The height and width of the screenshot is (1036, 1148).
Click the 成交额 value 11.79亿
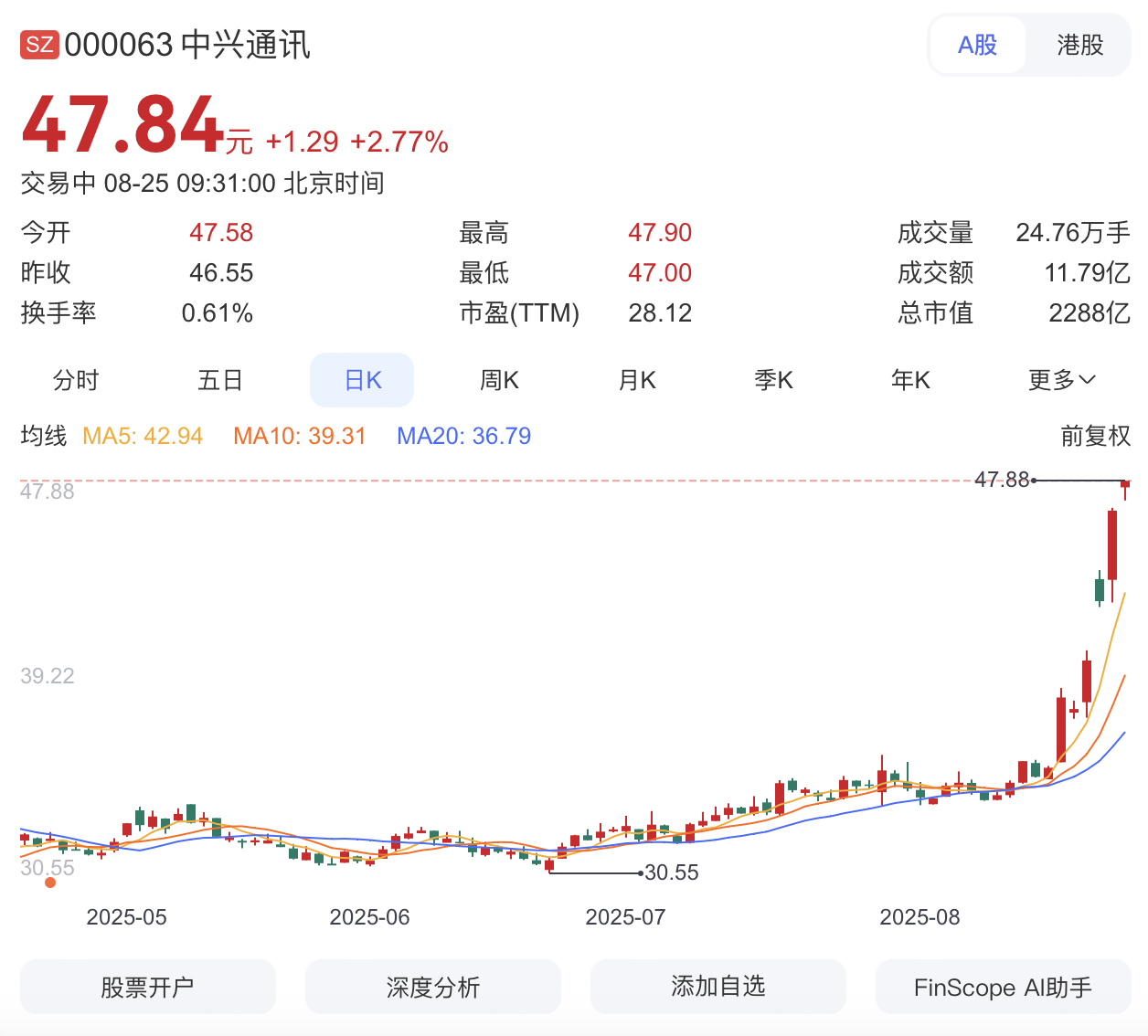coord(1088,273)
